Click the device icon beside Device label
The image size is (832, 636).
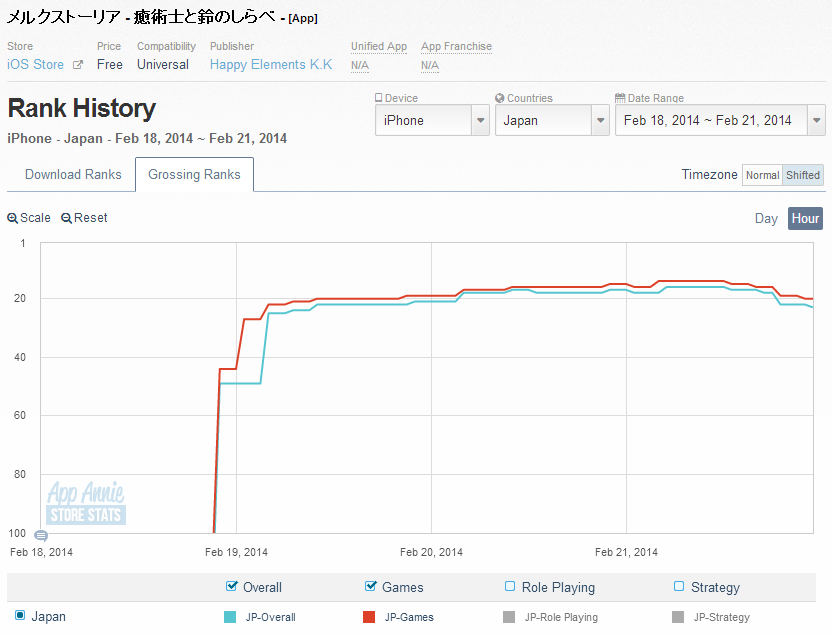point(379,98)
